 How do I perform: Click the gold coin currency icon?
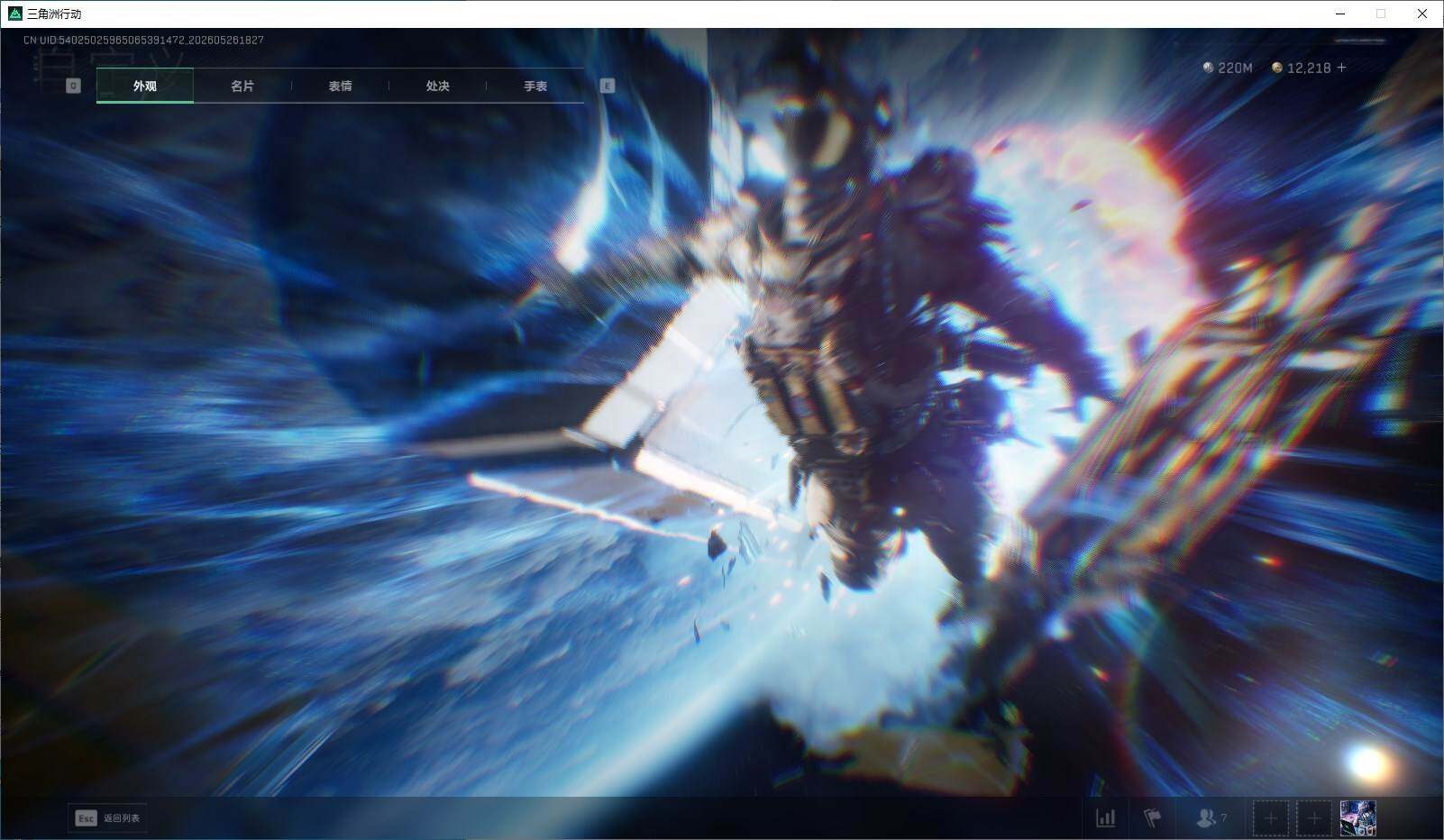(x=1276, y=68)
